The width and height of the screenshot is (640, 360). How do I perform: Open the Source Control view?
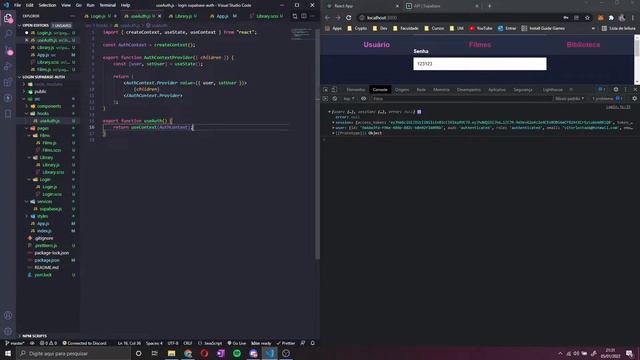(8, 50)
